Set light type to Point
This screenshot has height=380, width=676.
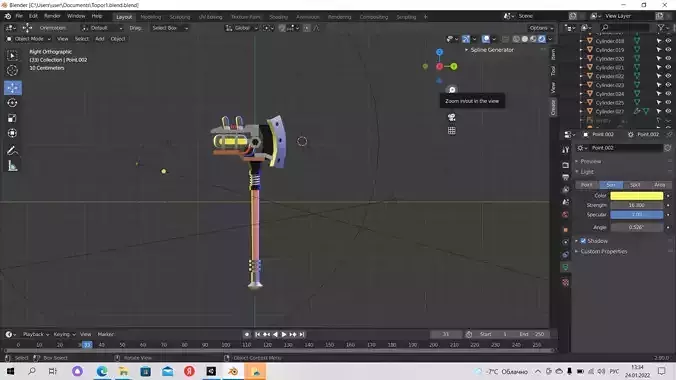pos(587,185)
